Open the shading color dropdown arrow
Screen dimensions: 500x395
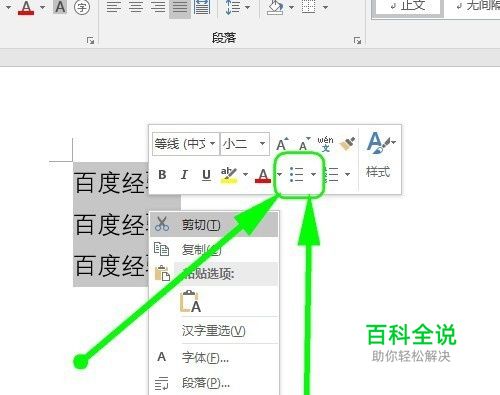coord(291,7)
